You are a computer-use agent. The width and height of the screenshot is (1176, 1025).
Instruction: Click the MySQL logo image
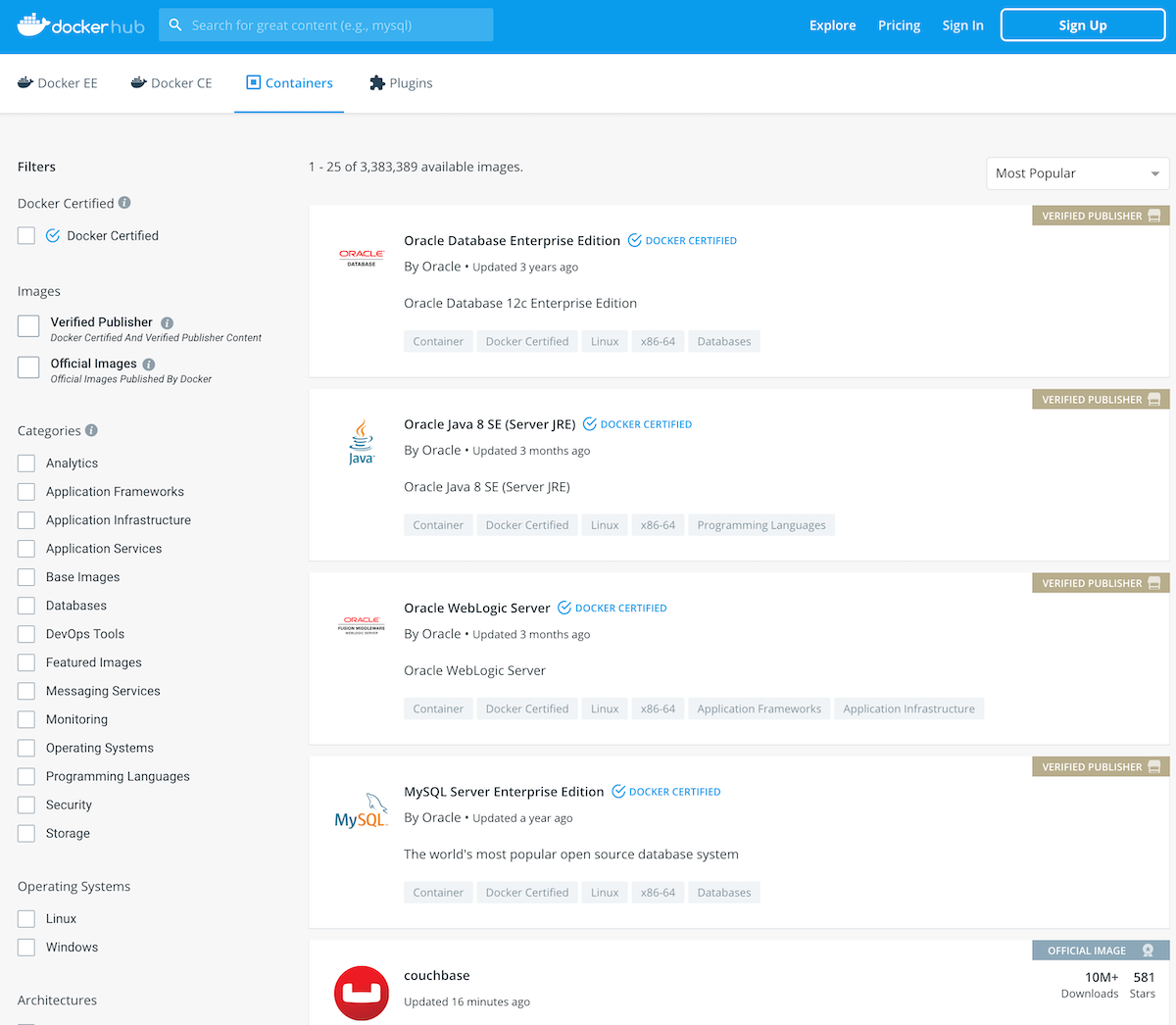(x=361, y=810)
